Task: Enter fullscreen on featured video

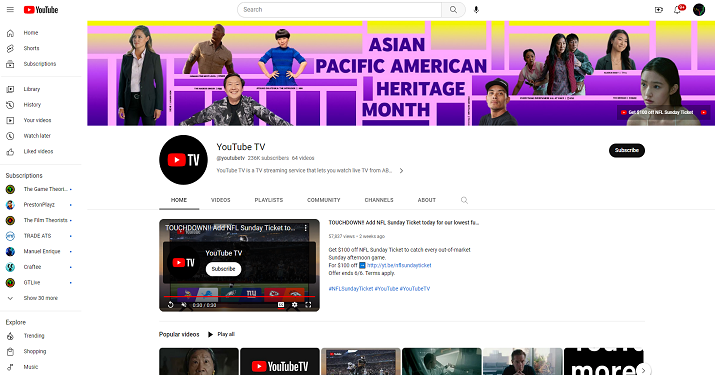Action: pos(308,305)
